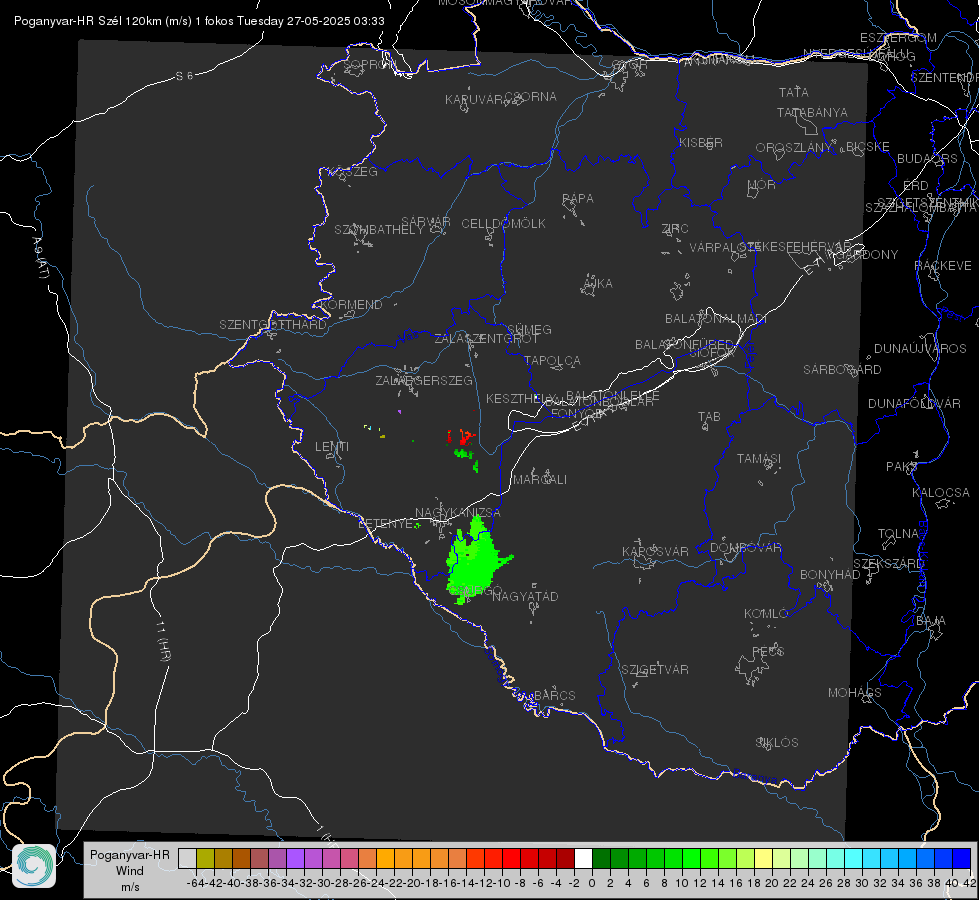Click the KAPOSVAR city label
Screen dimensions: 979x900
point(656,551)
